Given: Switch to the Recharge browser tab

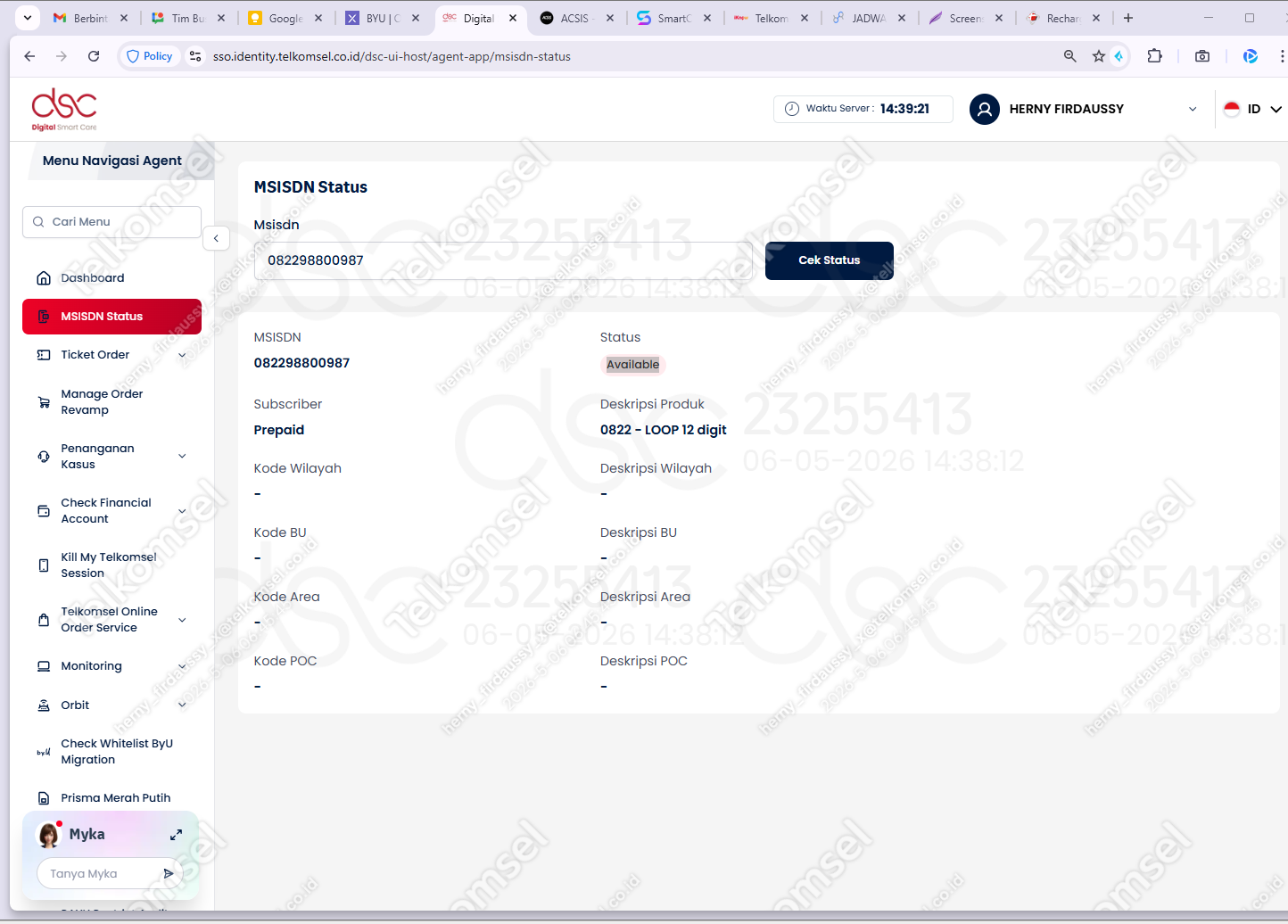Looking at the screenshot, I should tap(1062, 18).
